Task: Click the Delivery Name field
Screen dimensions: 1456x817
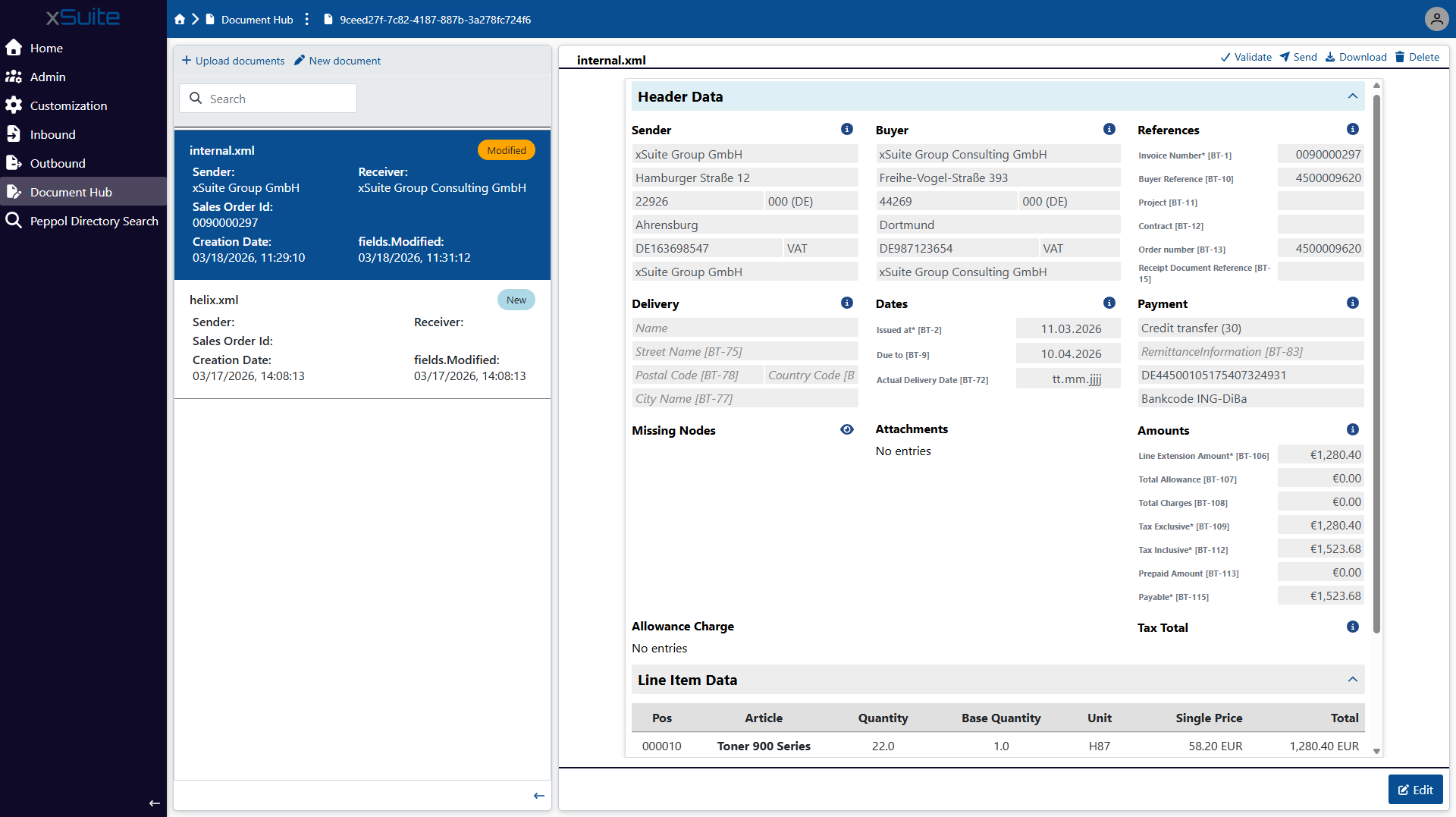Action: tap(745, 328)
